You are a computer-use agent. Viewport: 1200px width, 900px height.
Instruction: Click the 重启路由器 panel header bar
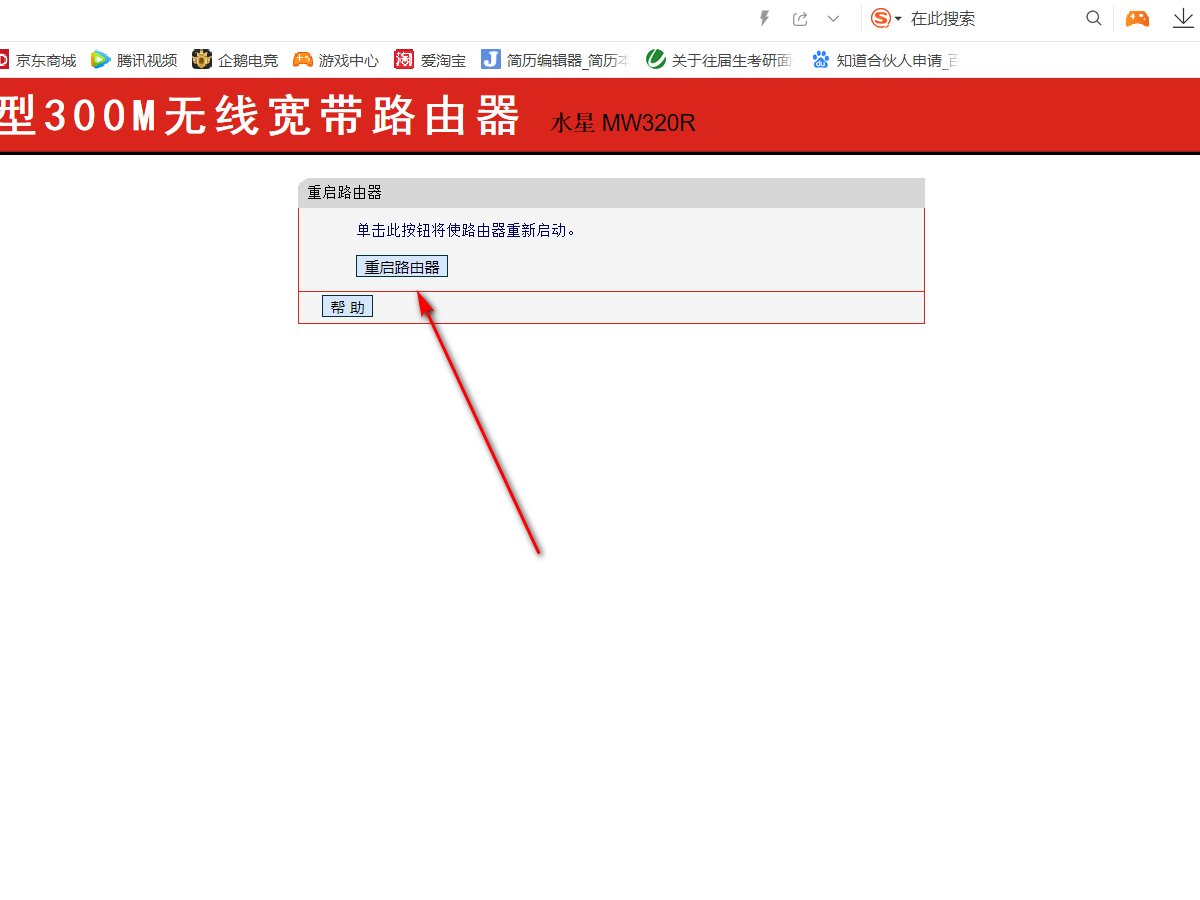tap(610, 192)
